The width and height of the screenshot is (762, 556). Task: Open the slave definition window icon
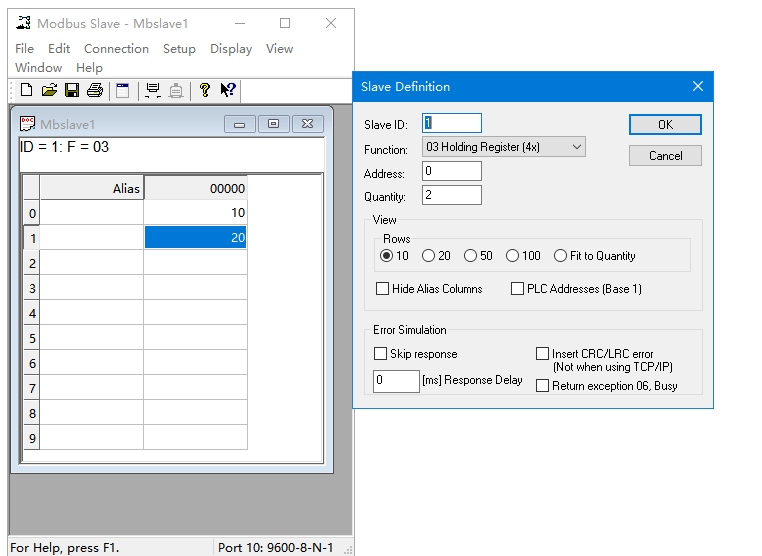click(123, 91)
